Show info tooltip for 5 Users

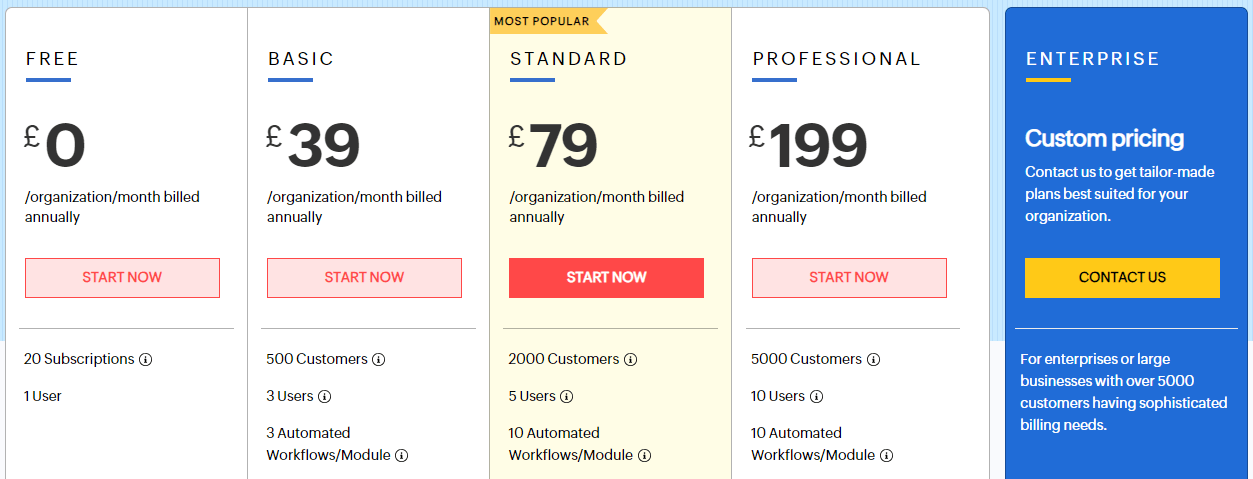coord(566,397)
